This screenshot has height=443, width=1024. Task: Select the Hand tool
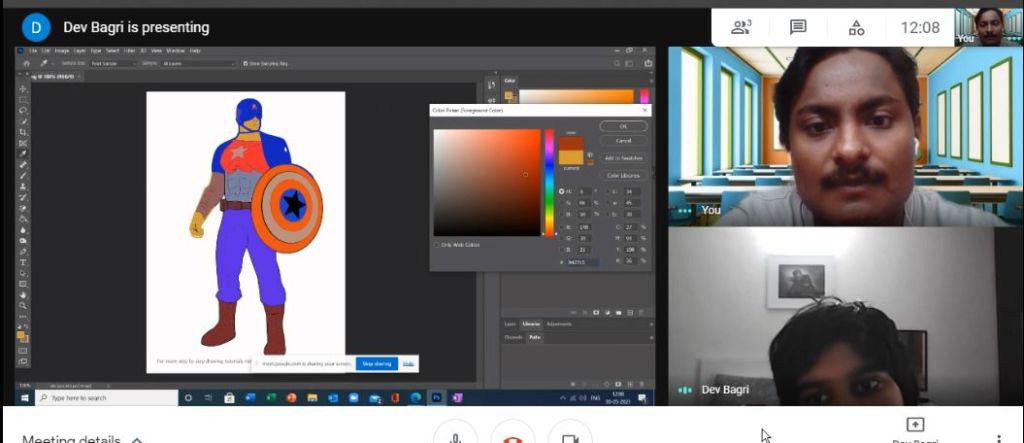[x=23, y=295]
